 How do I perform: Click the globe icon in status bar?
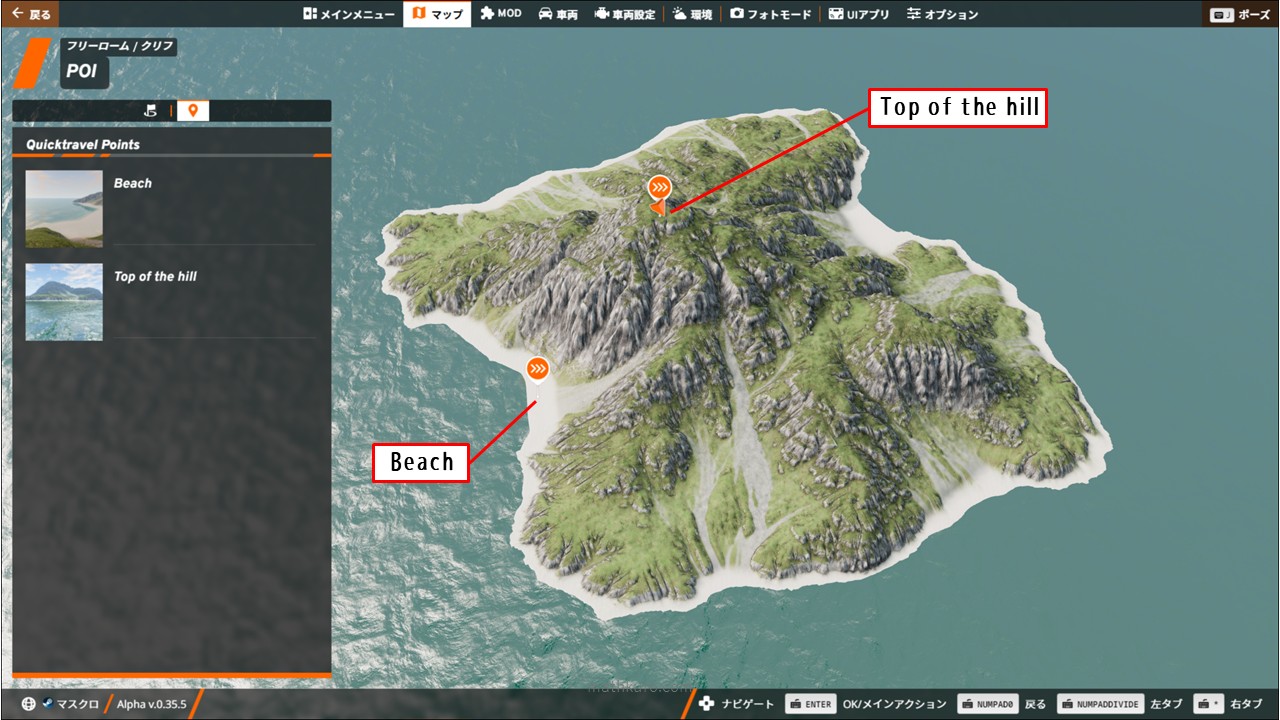(28, 704)
